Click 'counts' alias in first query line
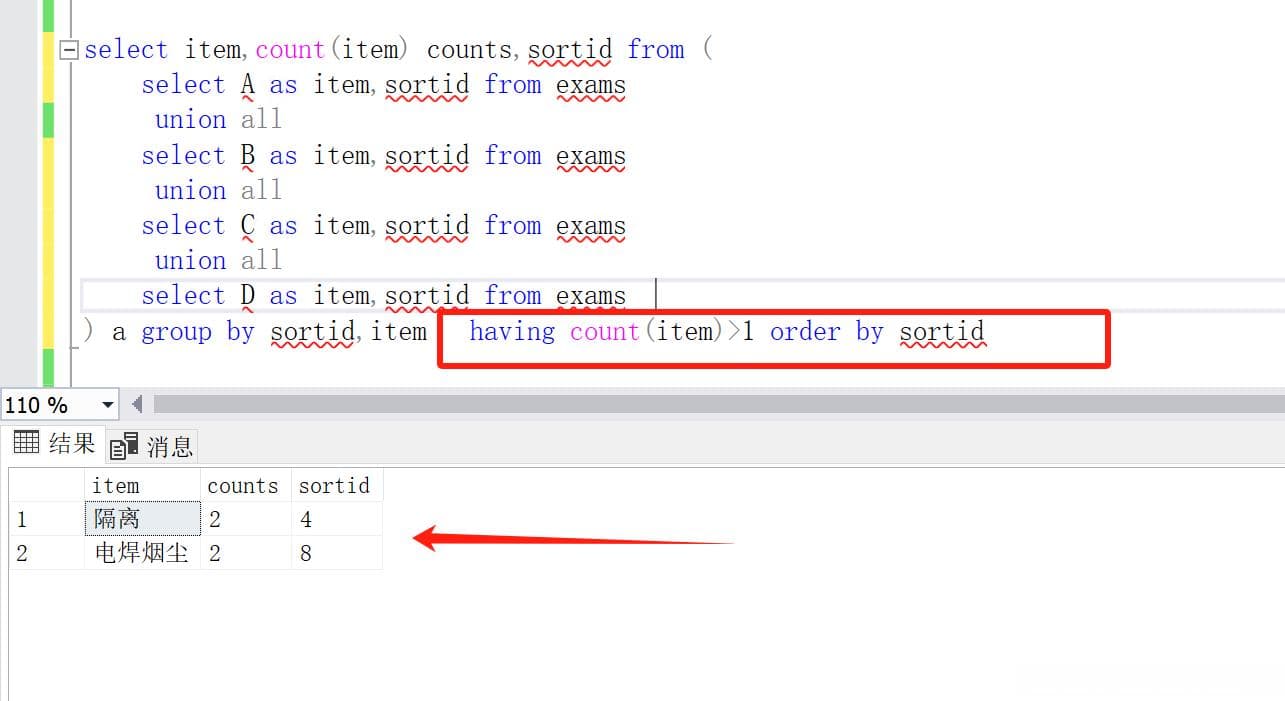Image resolution: width=1285 pixels, height=701 pixels. 469,50
